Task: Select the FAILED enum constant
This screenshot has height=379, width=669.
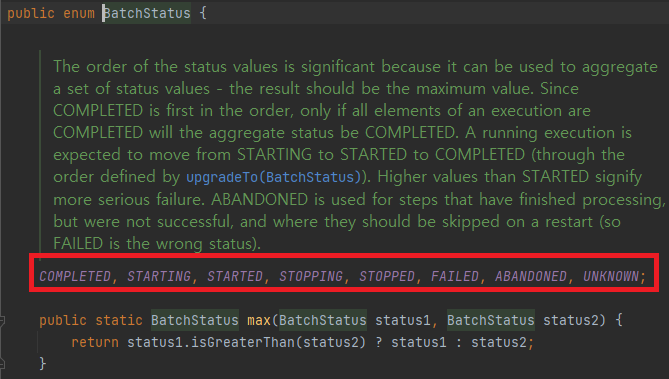Action: [455, 276]
